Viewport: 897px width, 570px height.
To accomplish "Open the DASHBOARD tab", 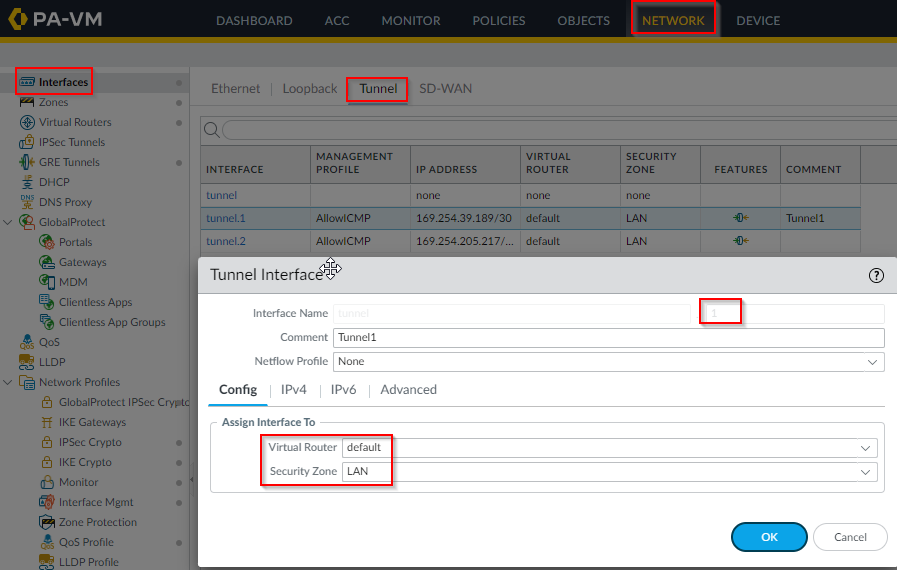I will (x=254, y=21).
